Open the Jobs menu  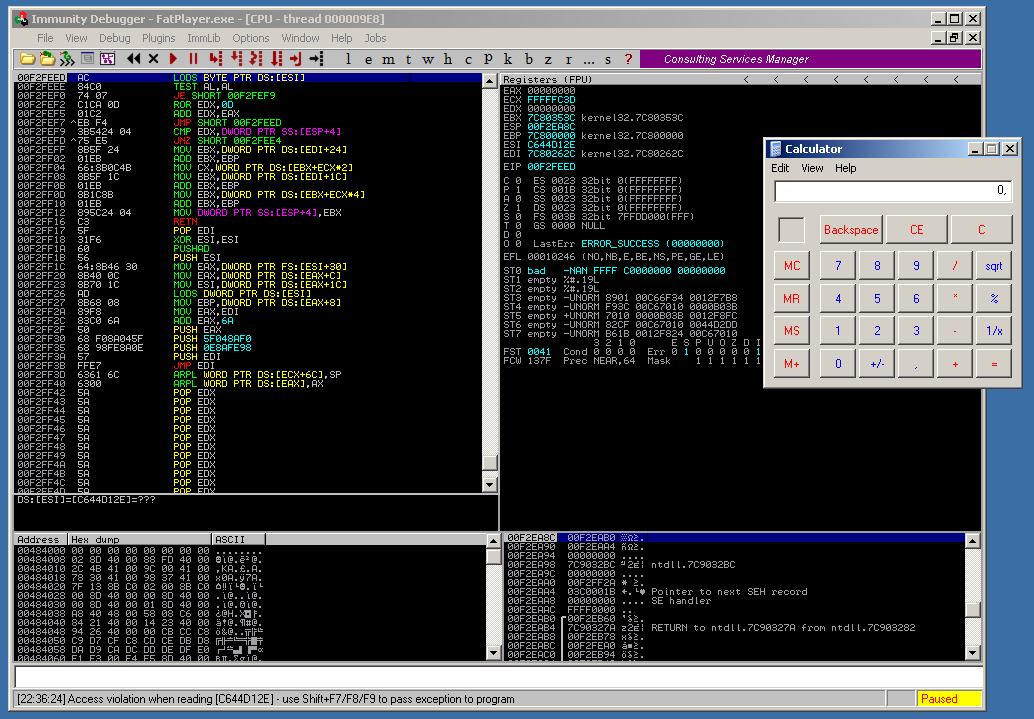point(375,38)
